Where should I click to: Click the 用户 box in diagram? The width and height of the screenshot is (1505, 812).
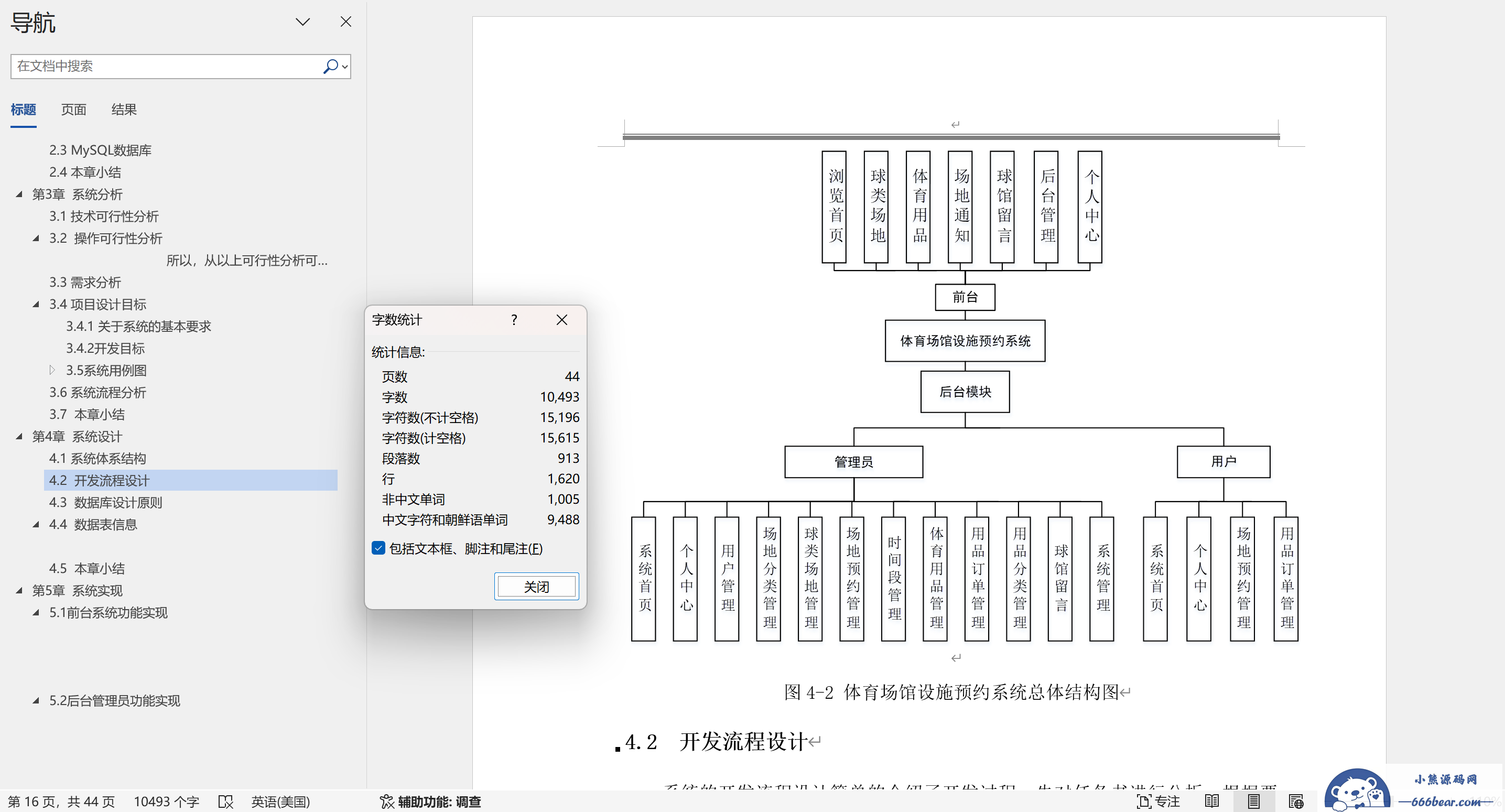pyautogui.click(x=1224, y=462)
